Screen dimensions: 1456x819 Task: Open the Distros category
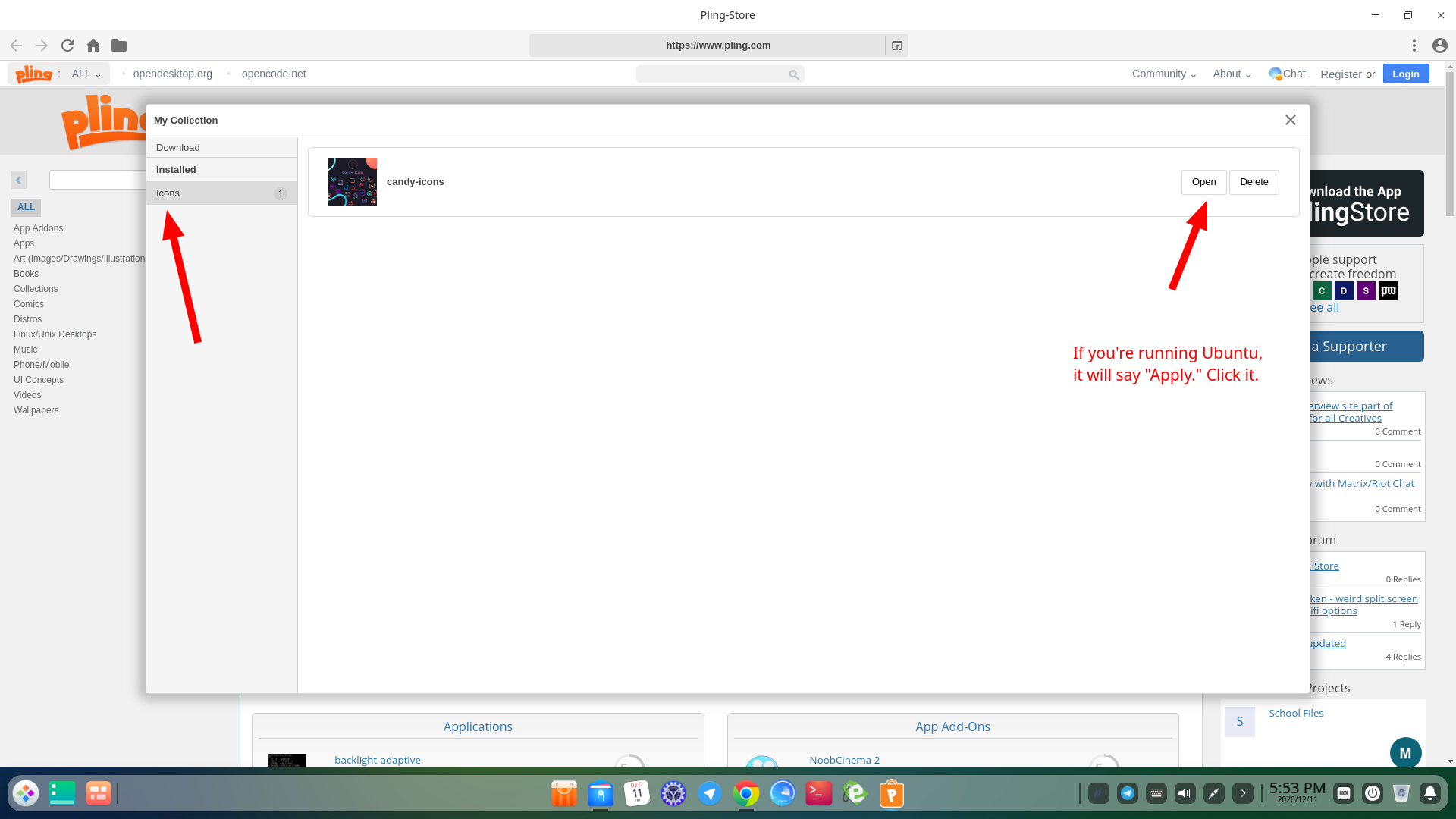click(27, 319)
